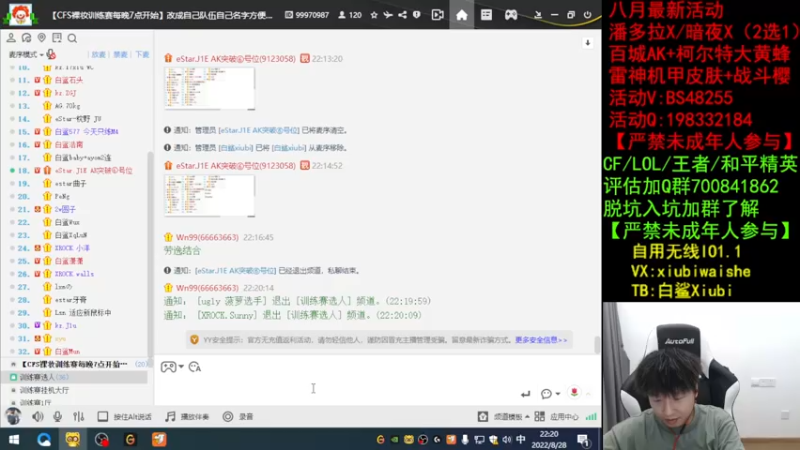This screenshot has width=800, height=450.
Task: Click the 放麦 link
Action: coord(98,54)
